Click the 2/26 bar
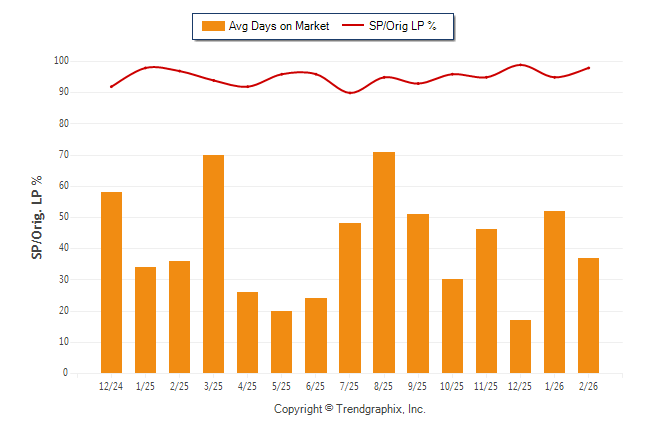The width and height of the screenshot is (646, 434). (x=588, y=315)
